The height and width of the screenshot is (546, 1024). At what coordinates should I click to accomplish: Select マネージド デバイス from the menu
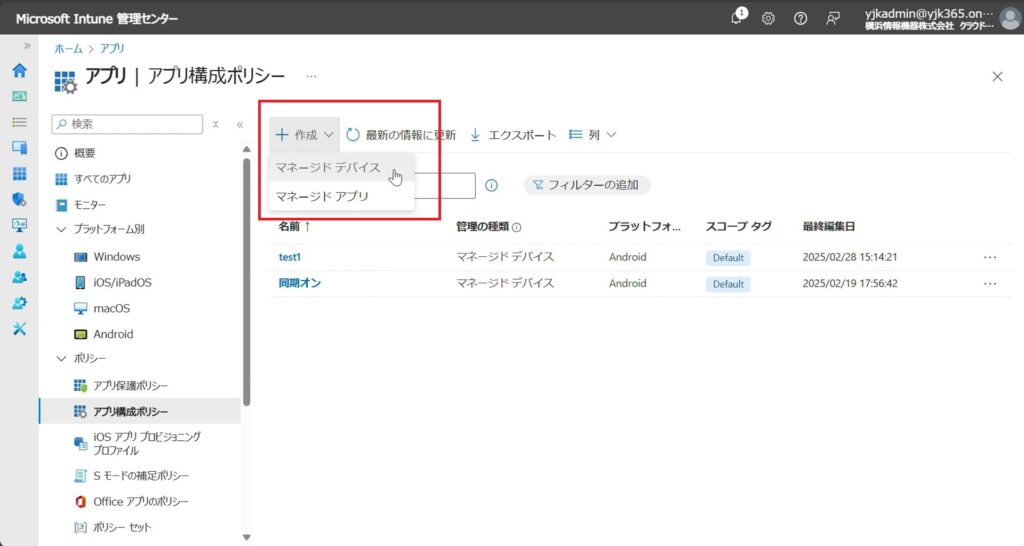coord(328,167)
